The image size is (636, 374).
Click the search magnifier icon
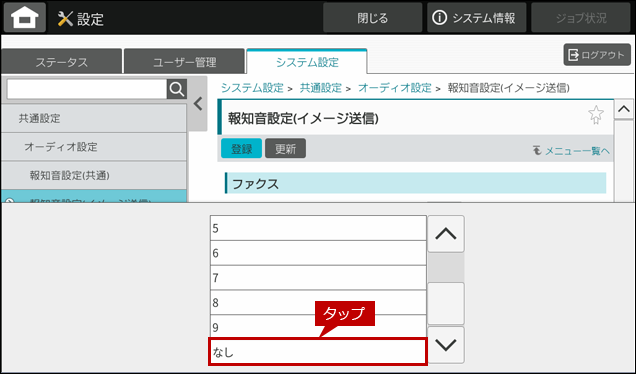[x=177, y=89]
